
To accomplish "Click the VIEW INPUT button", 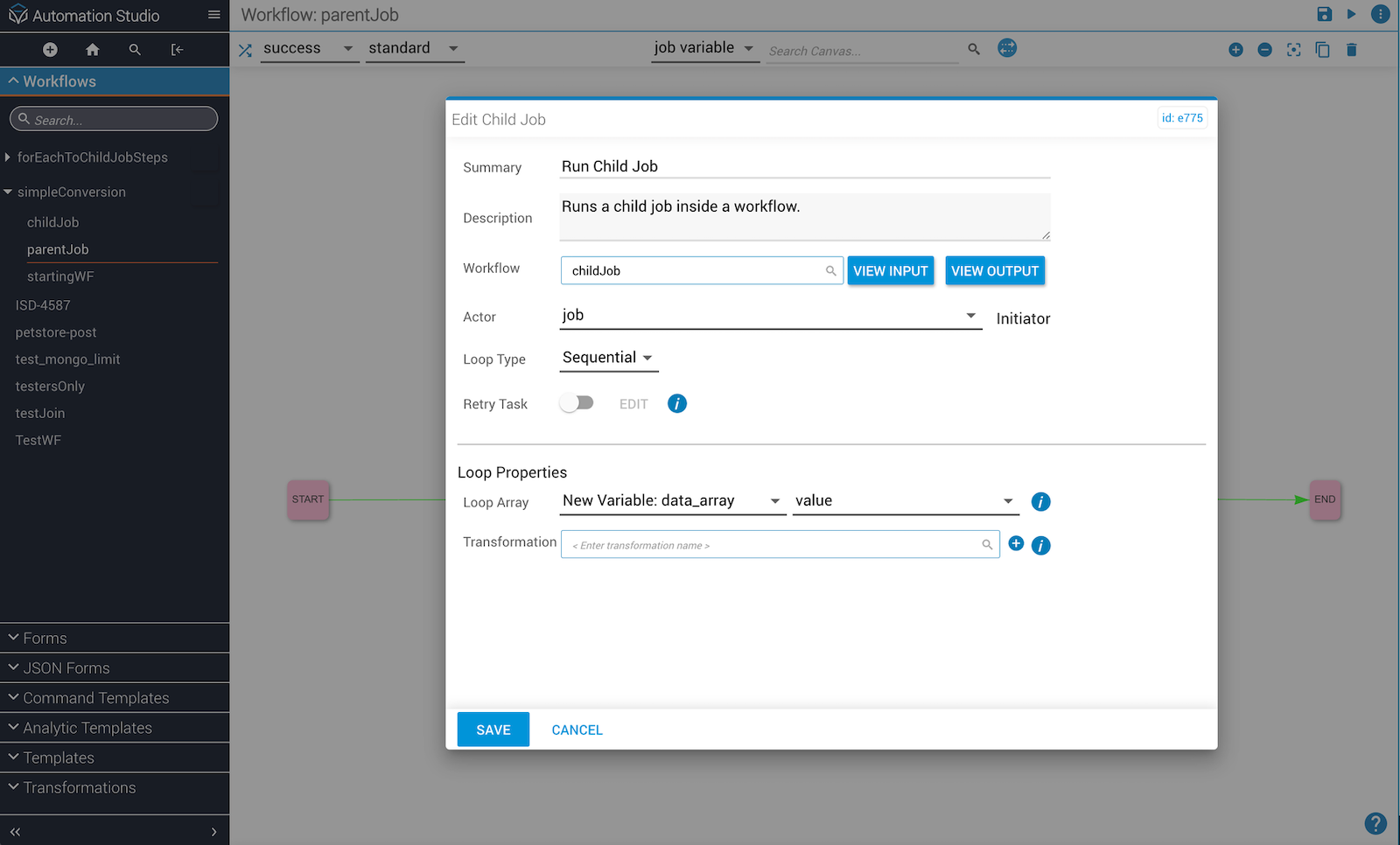I will coord(890,271).
